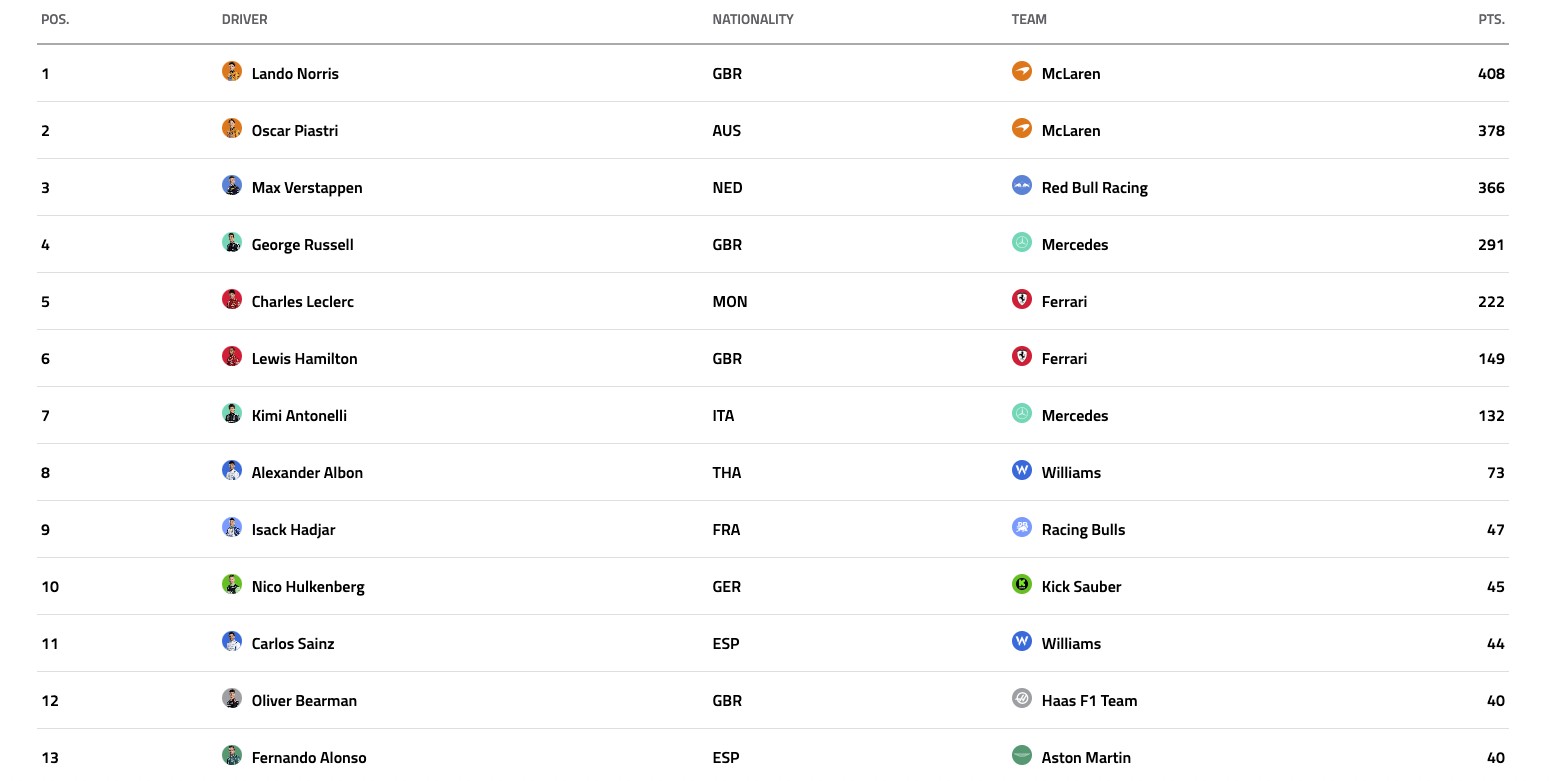The width and height of the screenshot is (1555, 781).
Task: Click the Racing Bulls team logo
Action: tap(1021, 528)
